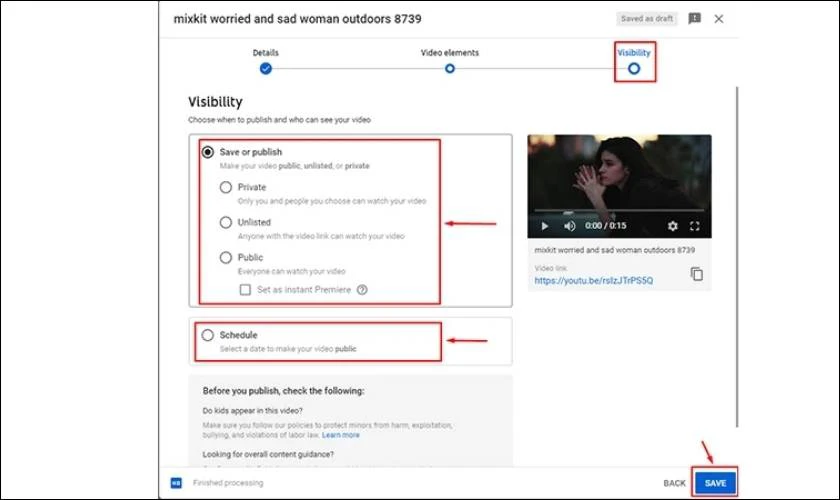Click the processing status icon
The width and height of the screenshot is (840, 500).
[x=176, y=483]
